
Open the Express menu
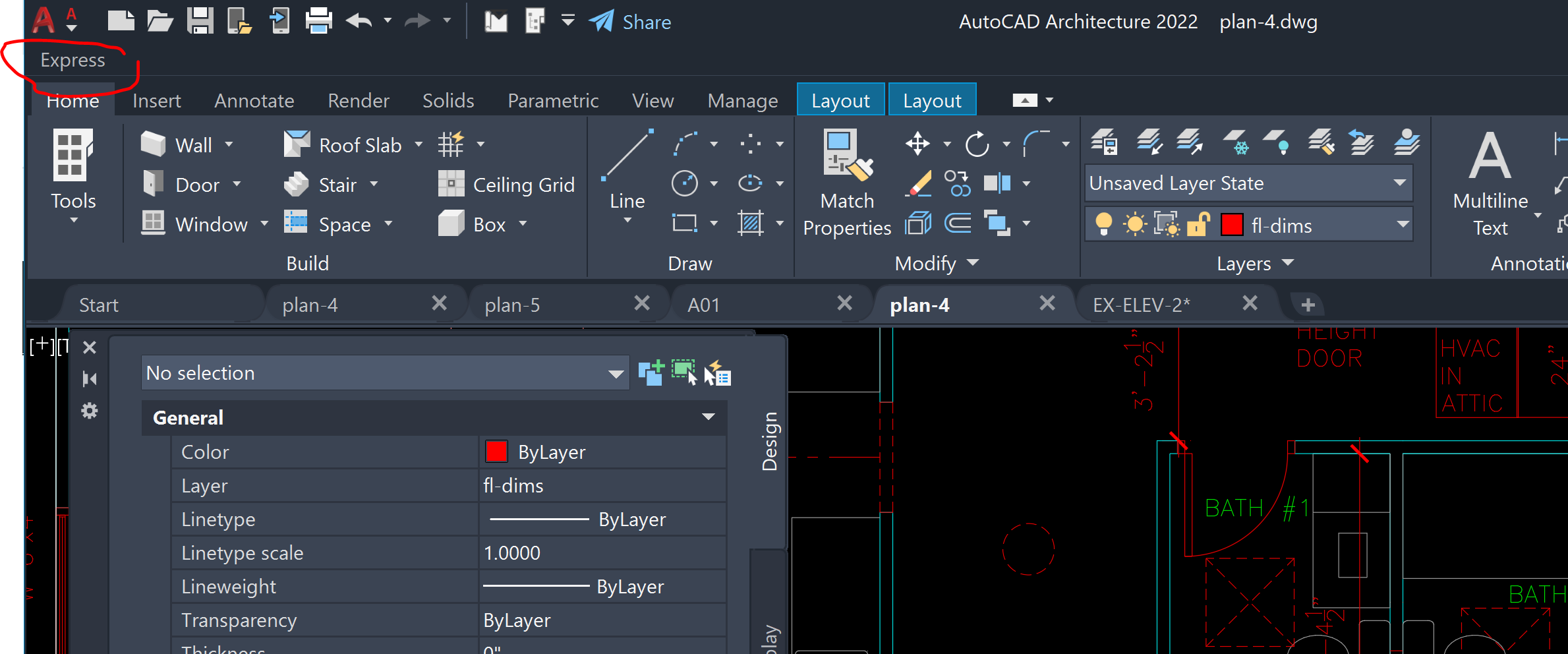click(73, 60)
